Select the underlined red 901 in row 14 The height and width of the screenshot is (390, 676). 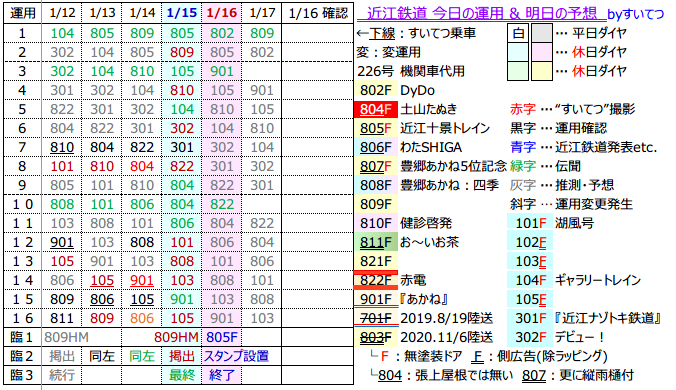pos(142,280)
